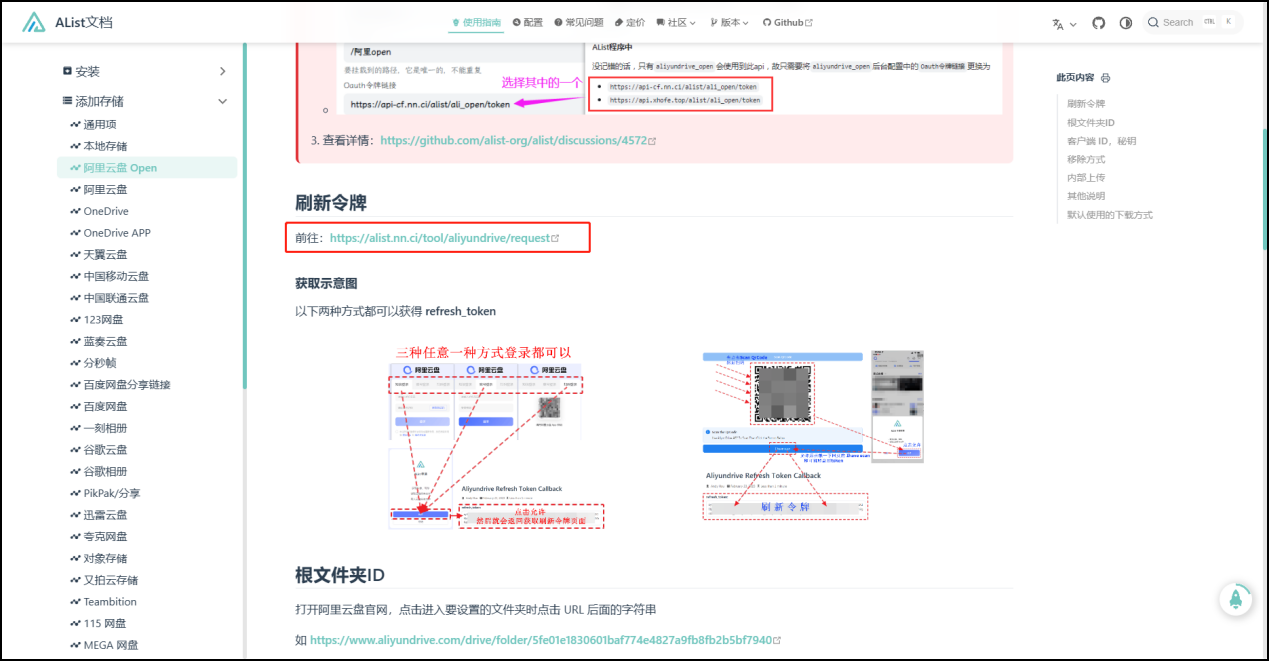Screen dimensions: 1269x661
Task: Expand the 安装 sidebar section chevron
Action: 222,71
